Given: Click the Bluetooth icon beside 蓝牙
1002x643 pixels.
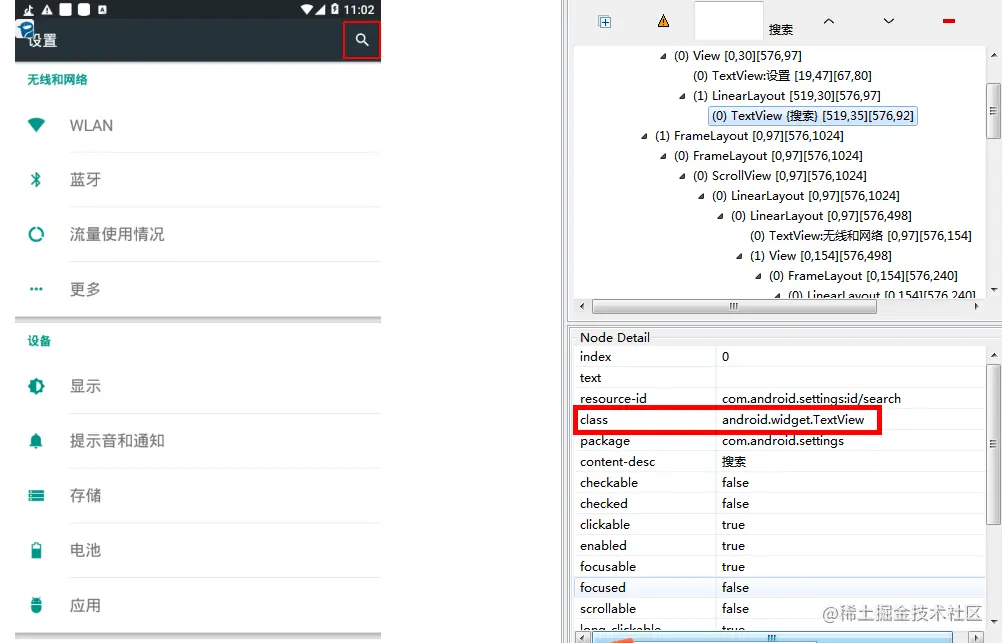Looking at the screenshot, I should 36,180.
